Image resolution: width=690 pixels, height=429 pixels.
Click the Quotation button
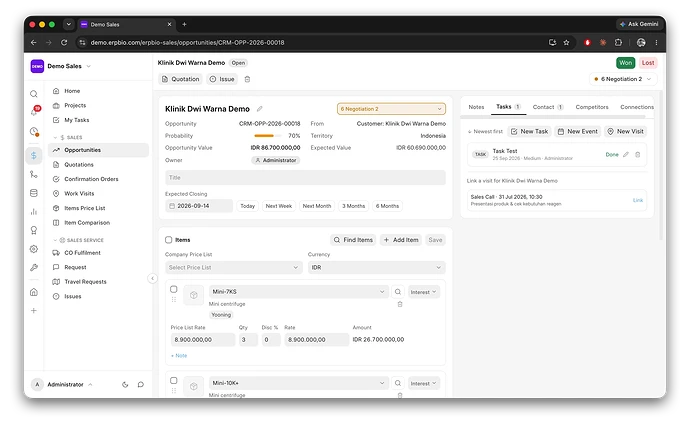click(180, 79)
